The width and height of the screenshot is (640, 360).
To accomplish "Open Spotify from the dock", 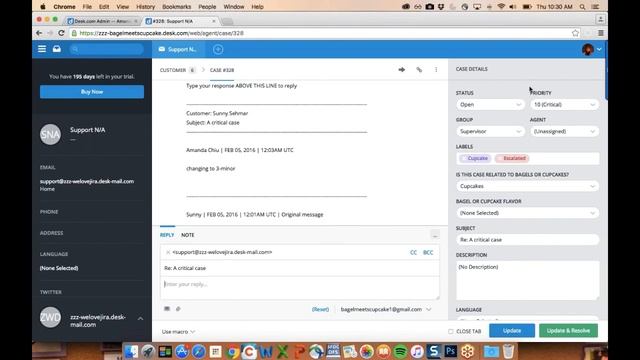I will [400, 351].
